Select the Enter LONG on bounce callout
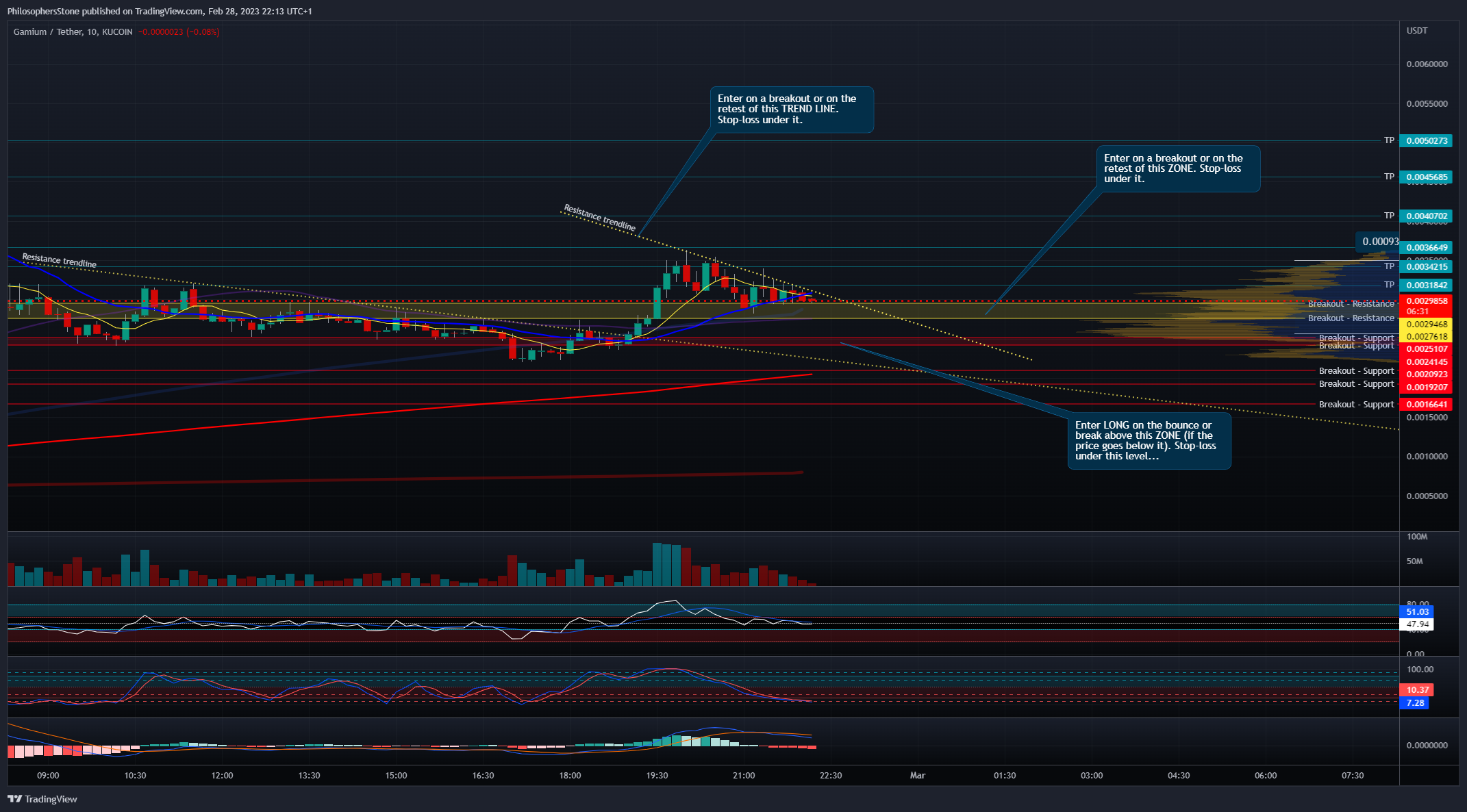Image resolution: width=1467 pixels, height=812 pixels. click(x=1149, y=440)
